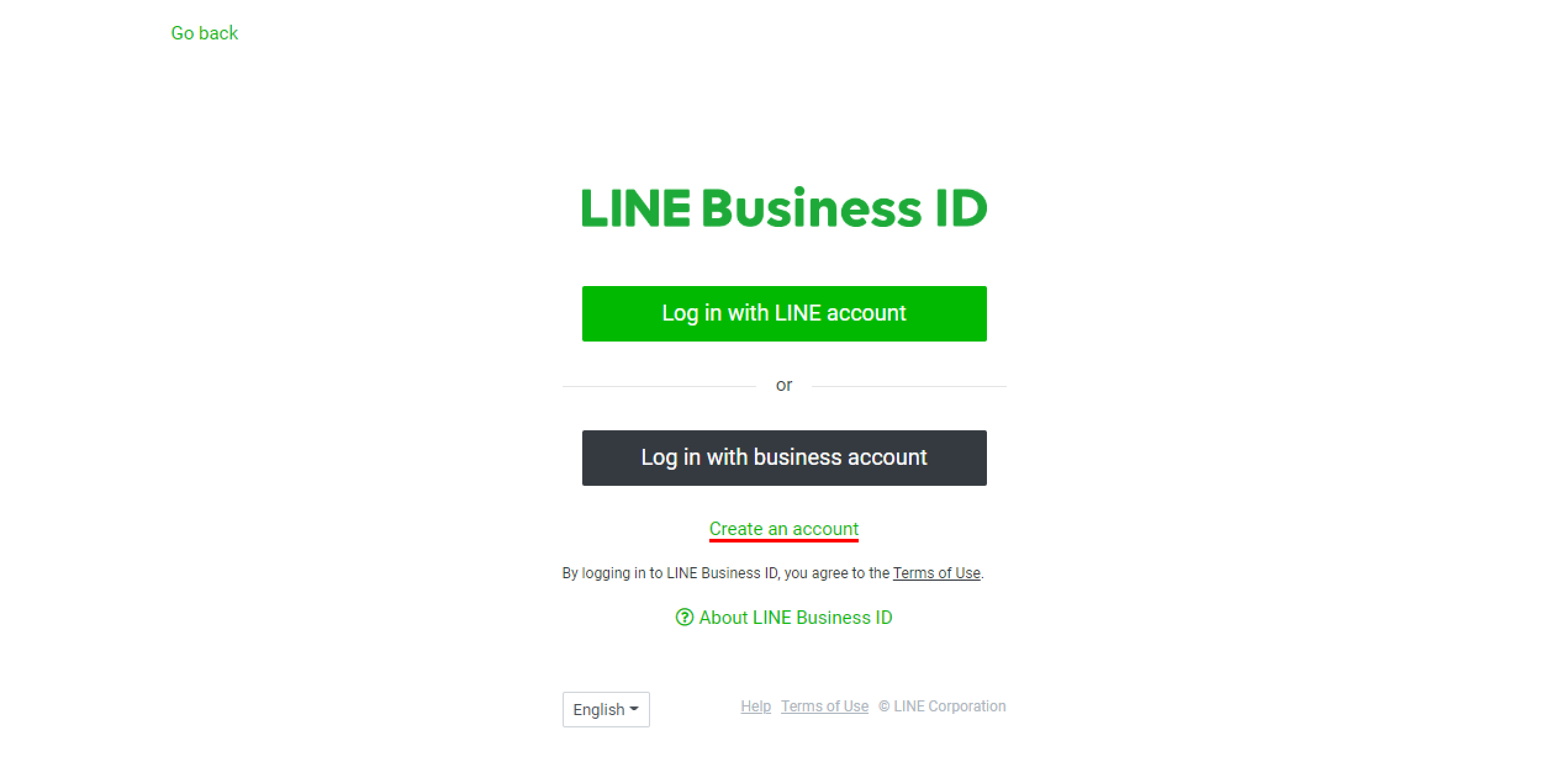Screen dimensions: 1568x778
Task: Open the Help footer link
Action: tap(756, 706)
